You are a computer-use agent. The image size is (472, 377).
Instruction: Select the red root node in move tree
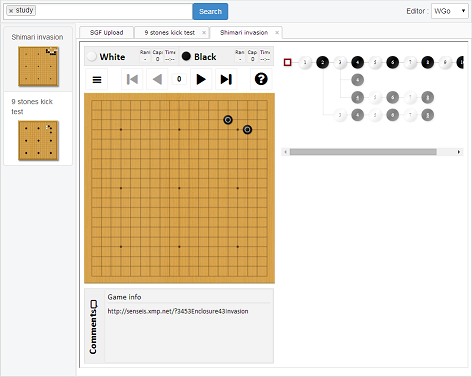287,62
